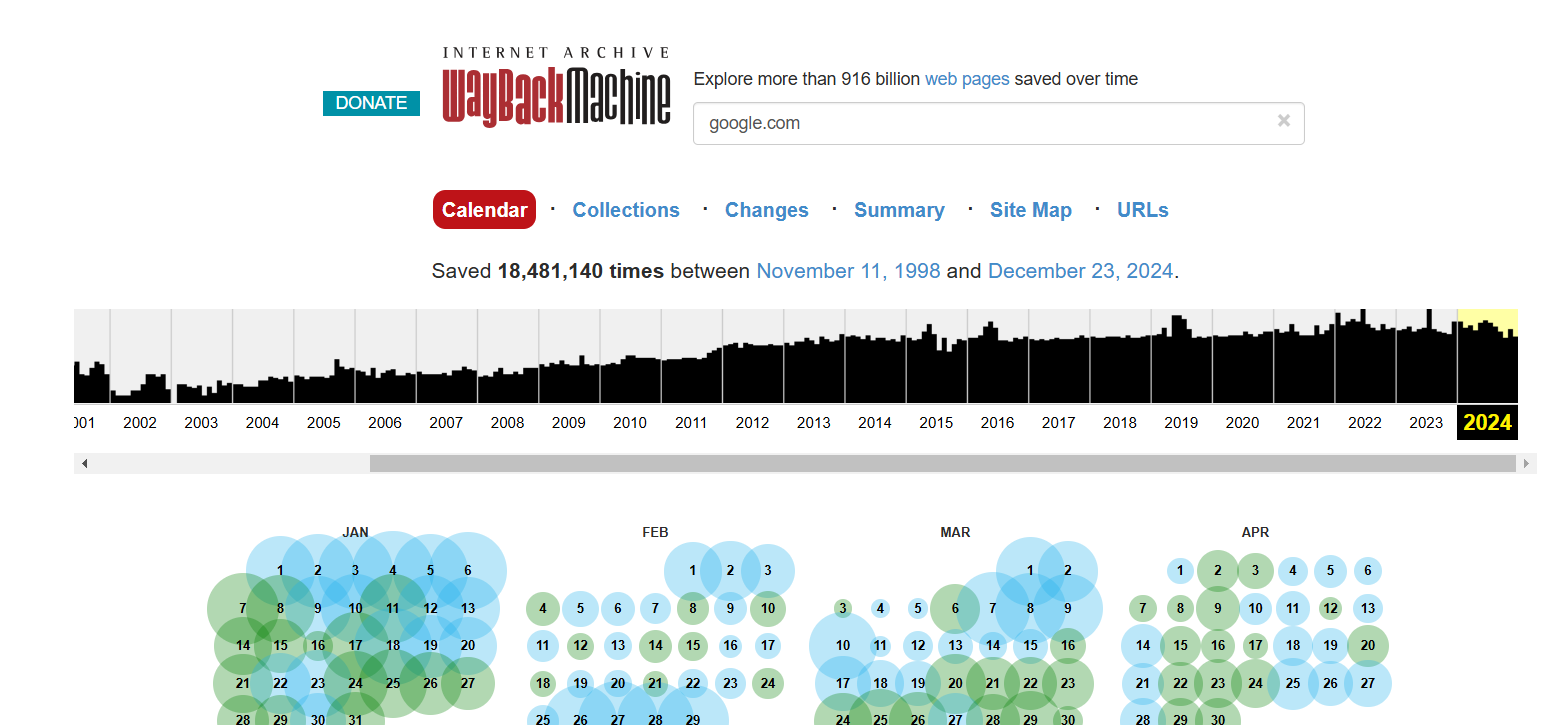
Task: Open the web pages link
Action: 966,79
